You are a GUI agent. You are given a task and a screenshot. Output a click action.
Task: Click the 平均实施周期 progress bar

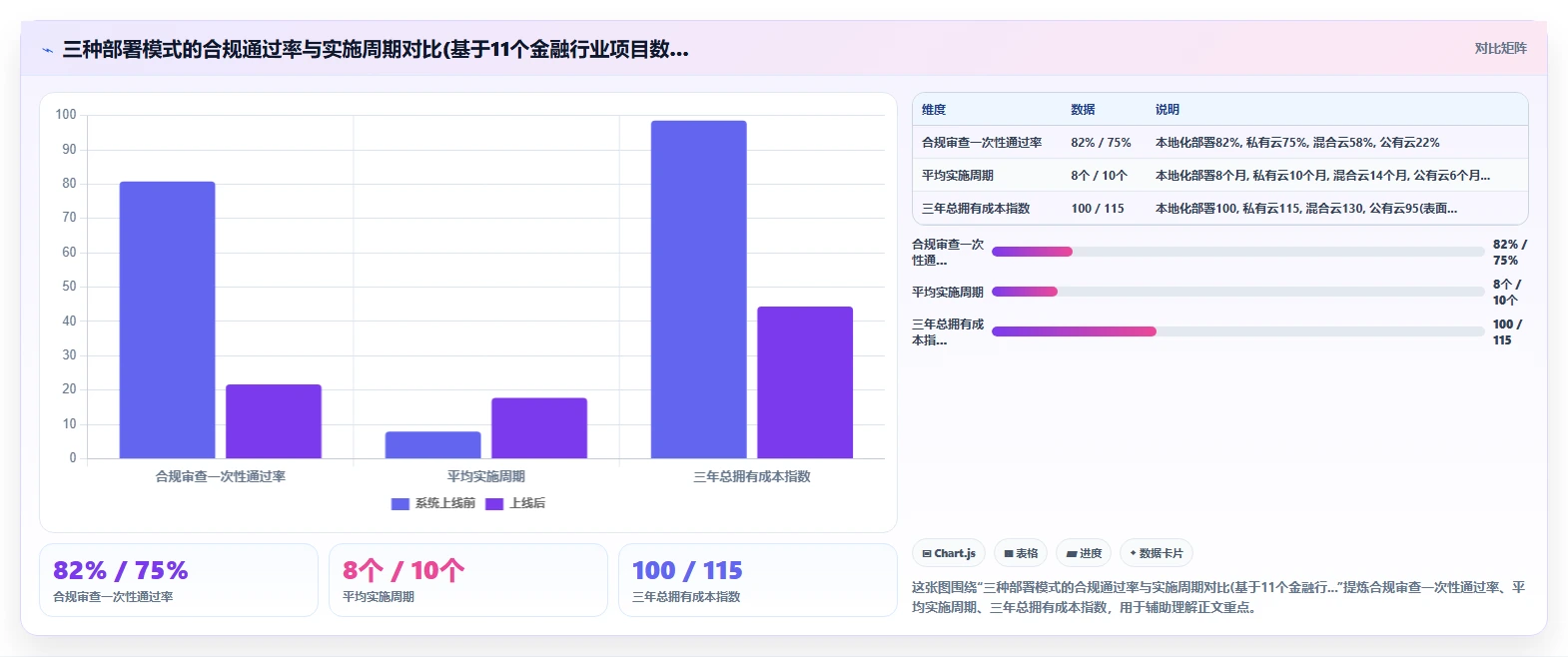(1237, 292)
